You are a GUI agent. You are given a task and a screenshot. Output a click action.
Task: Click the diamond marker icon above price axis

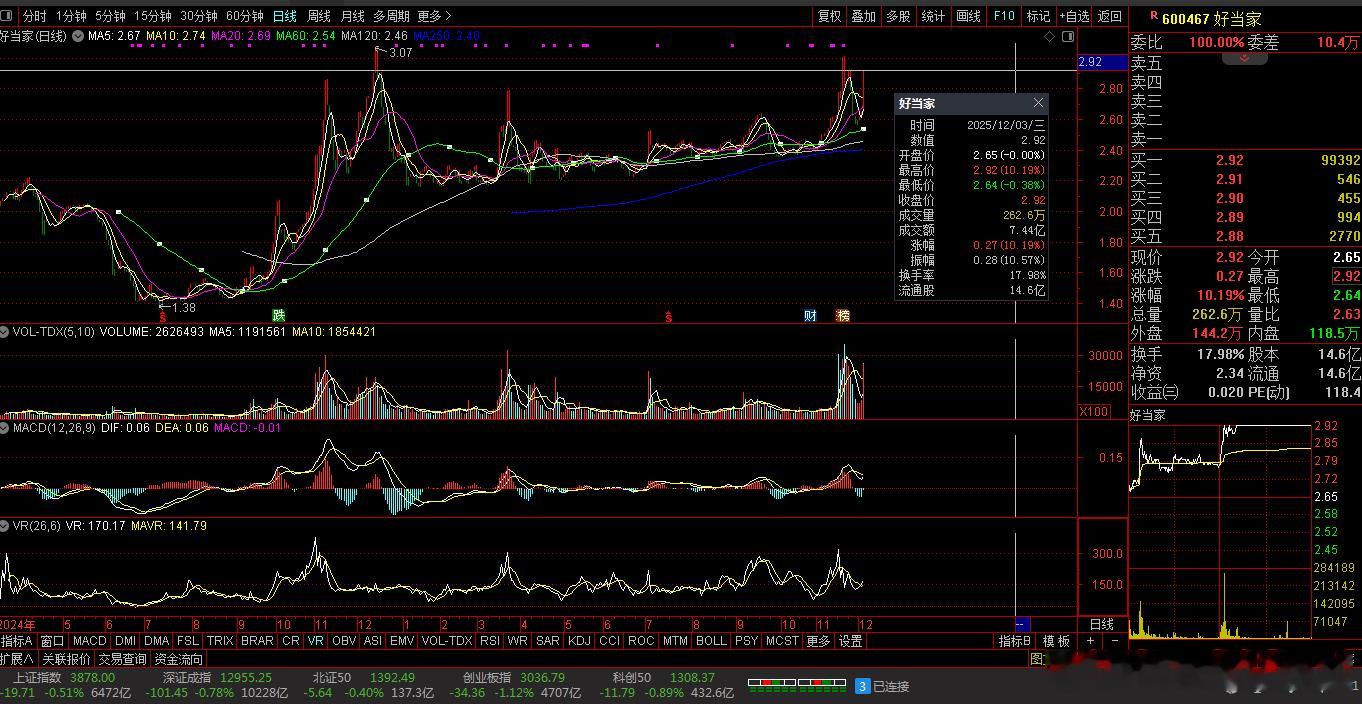1050,36
